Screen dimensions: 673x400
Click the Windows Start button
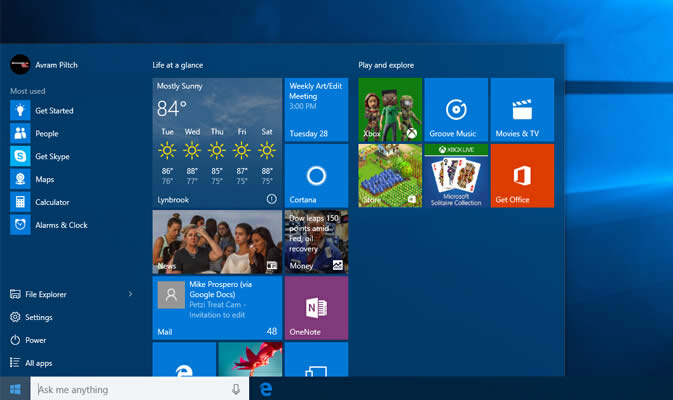point(15,389)
